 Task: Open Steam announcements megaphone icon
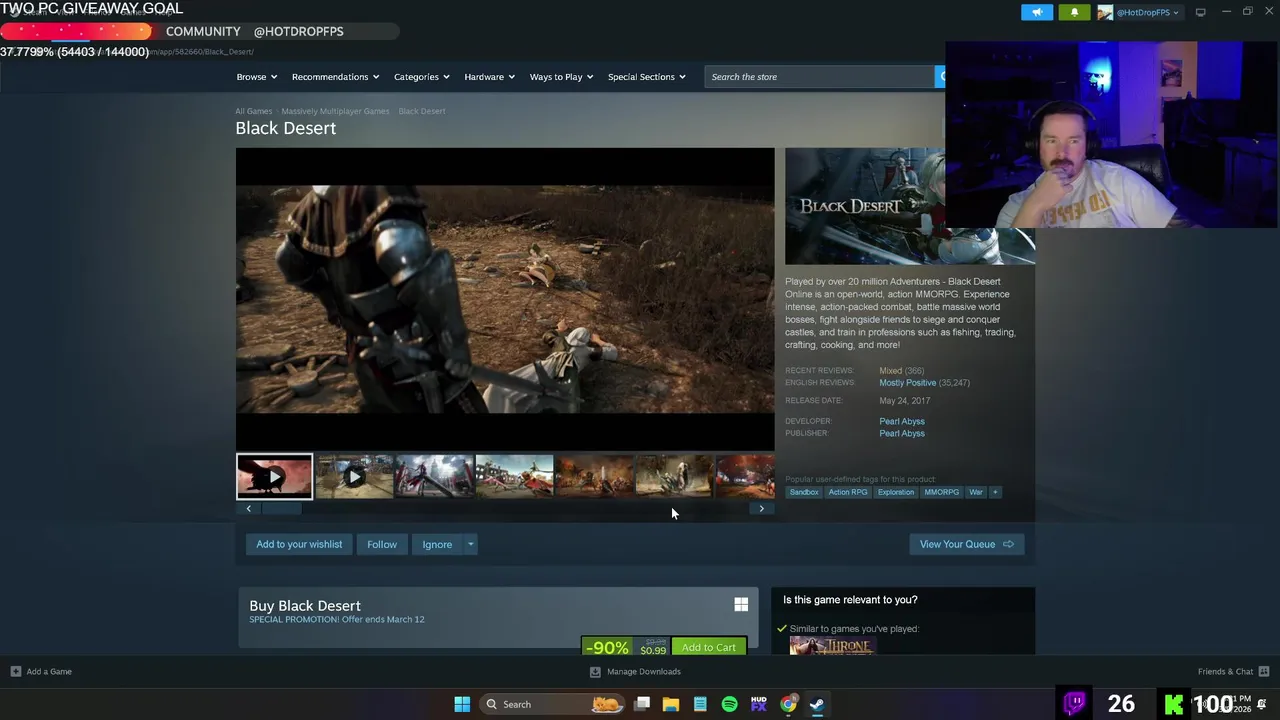coord(1037,12)
